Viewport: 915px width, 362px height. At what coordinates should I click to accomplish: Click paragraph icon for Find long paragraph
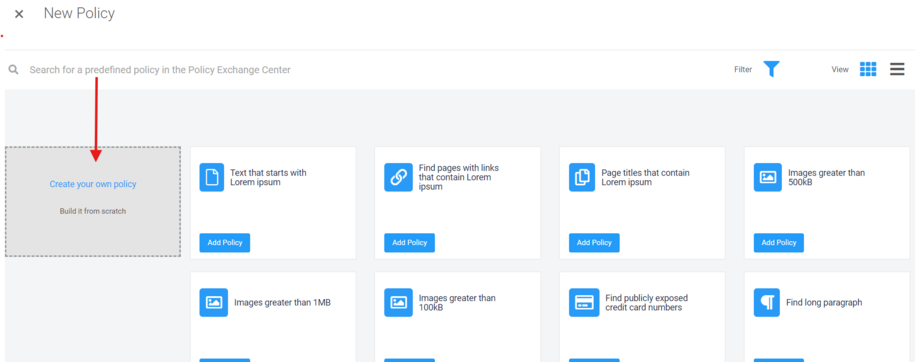767,302
